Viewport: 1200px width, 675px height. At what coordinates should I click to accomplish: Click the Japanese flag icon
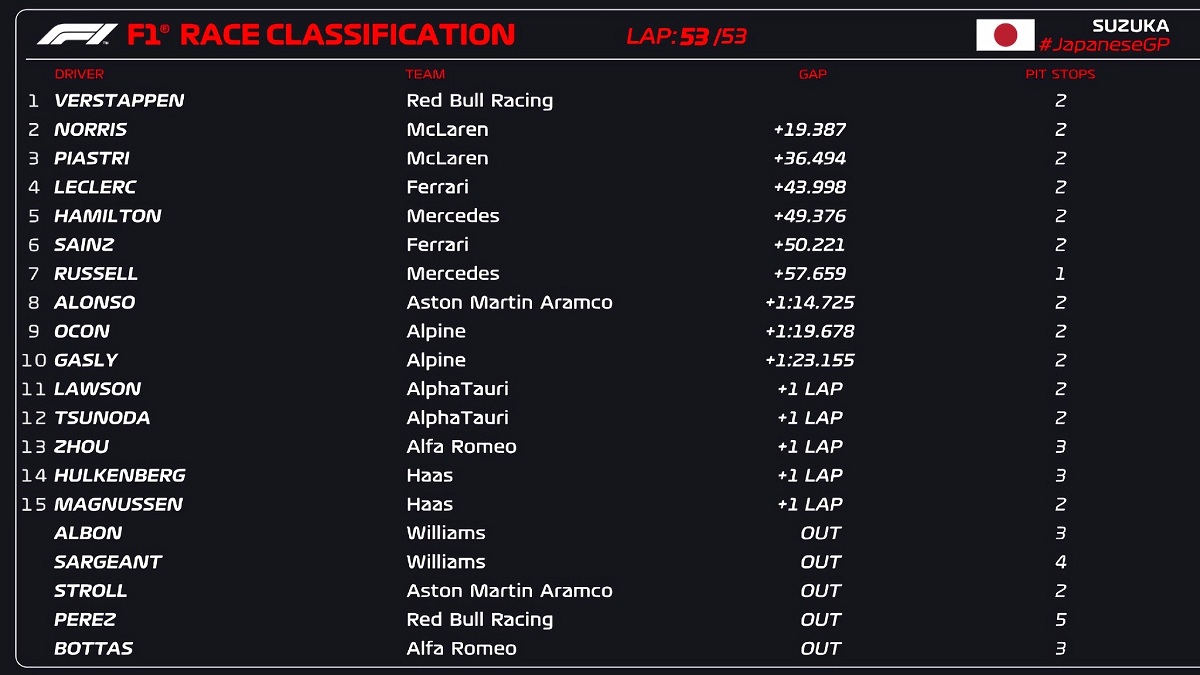coord(1004,36)
